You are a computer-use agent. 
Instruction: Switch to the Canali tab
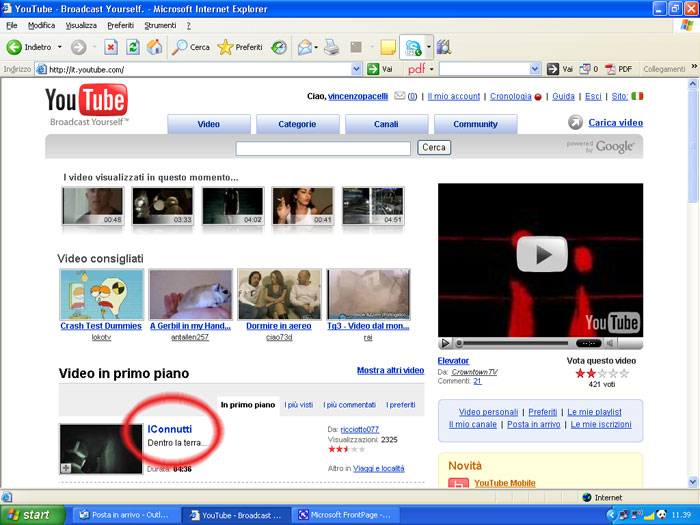tap(386, 124)
